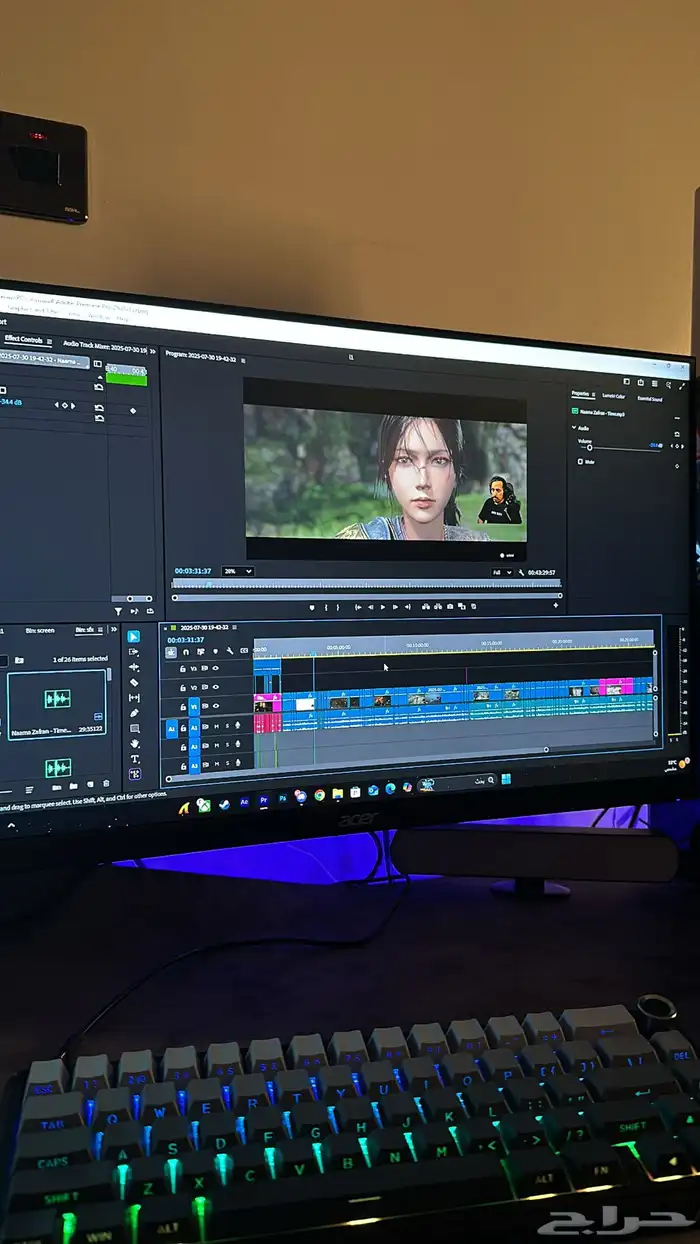Adjust the Volume slider in Properties

point(590,447)
